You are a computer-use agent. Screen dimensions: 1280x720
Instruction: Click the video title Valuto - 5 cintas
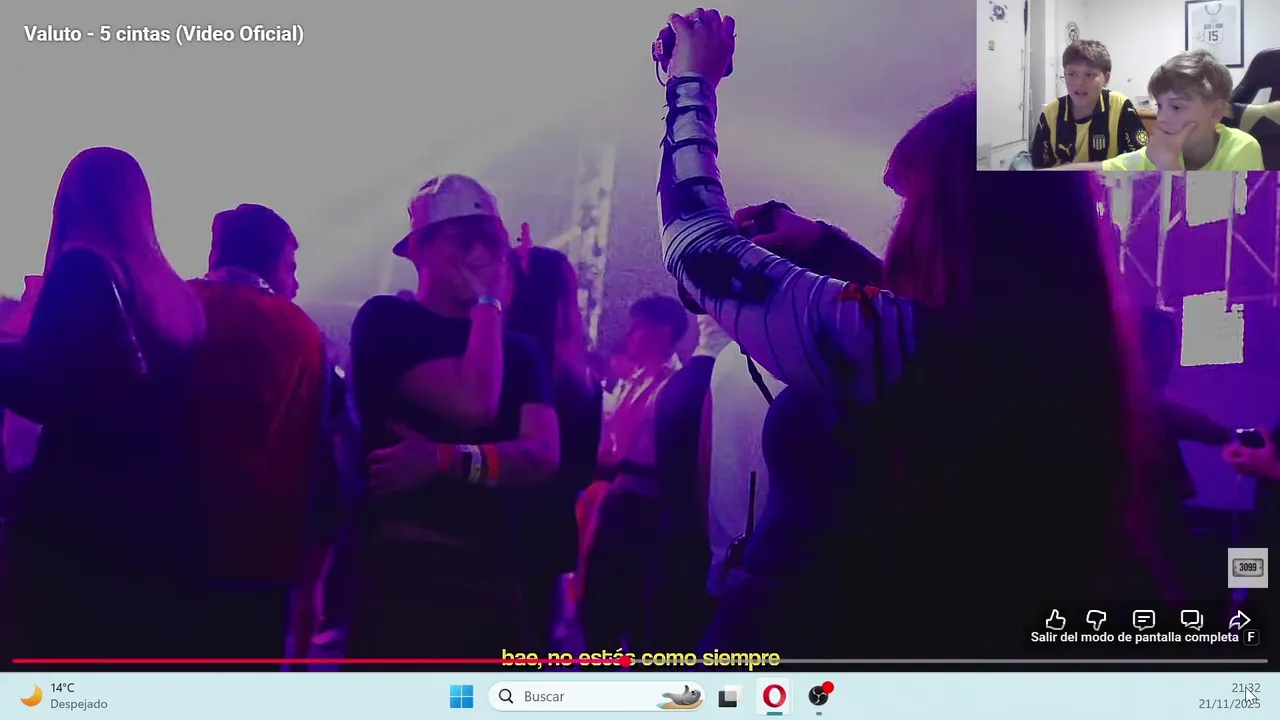coord(164,34)
